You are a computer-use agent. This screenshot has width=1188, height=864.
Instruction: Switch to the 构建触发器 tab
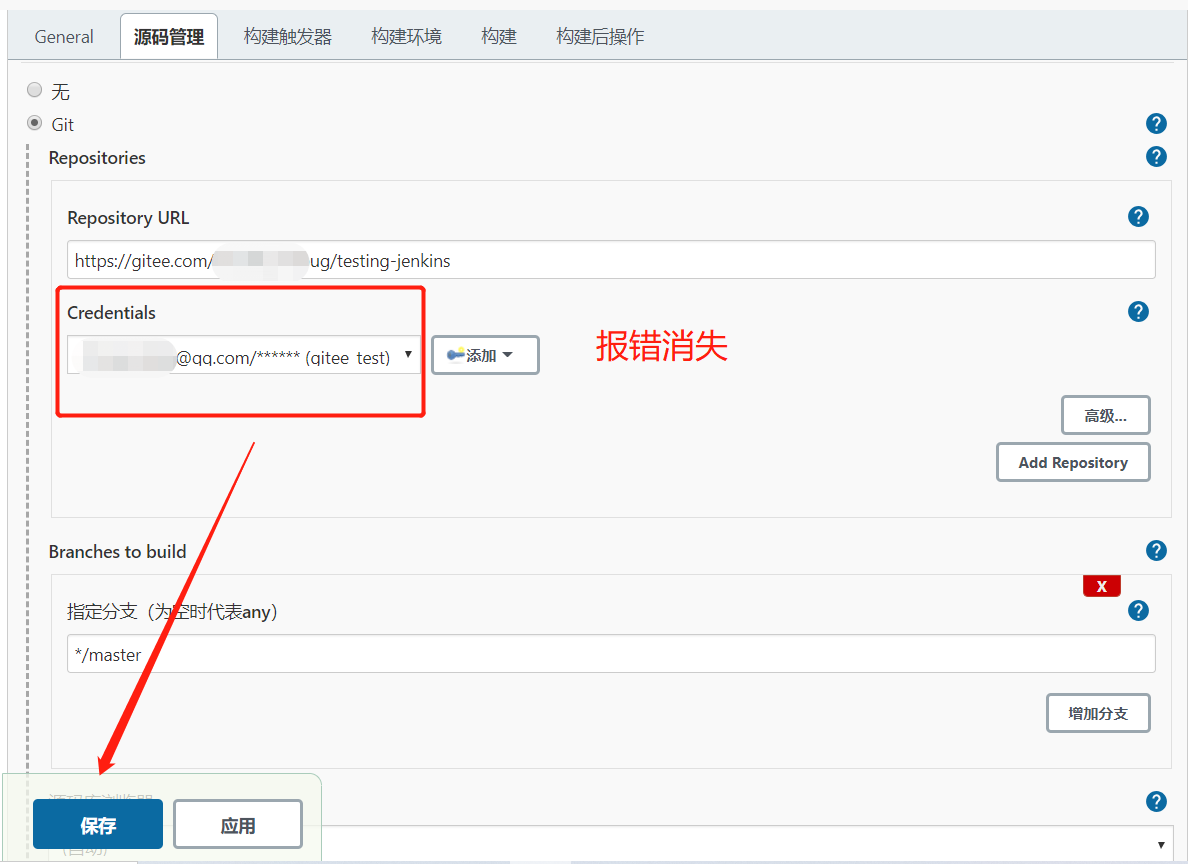pos(288,36)
